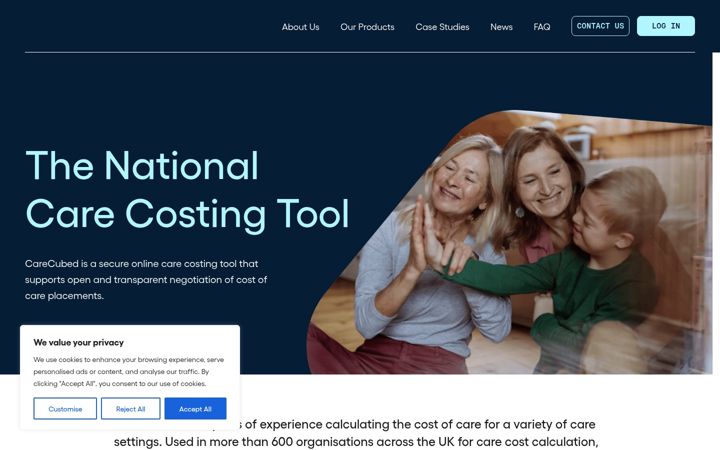The height and width of the screenshot is (450, 720).
Task: Click the heading "The National Care Costing Tool"
Action: click(x=187, y=190)
